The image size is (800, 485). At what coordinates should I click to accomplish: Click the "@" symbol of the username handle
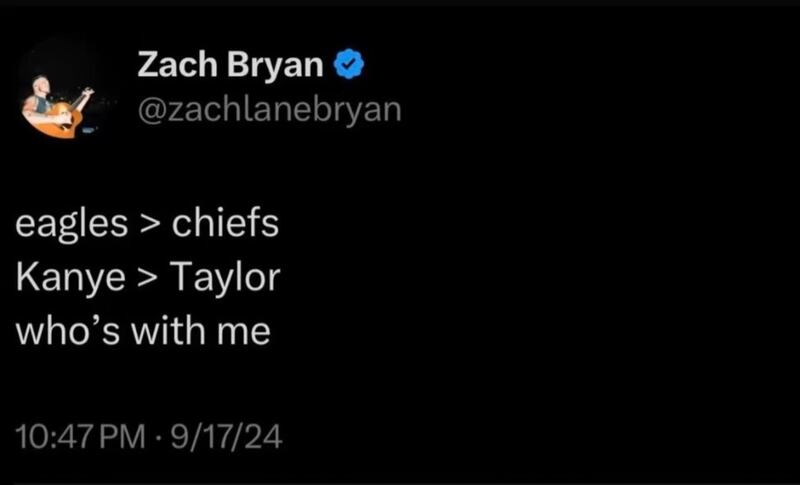(x=150, y=110)
